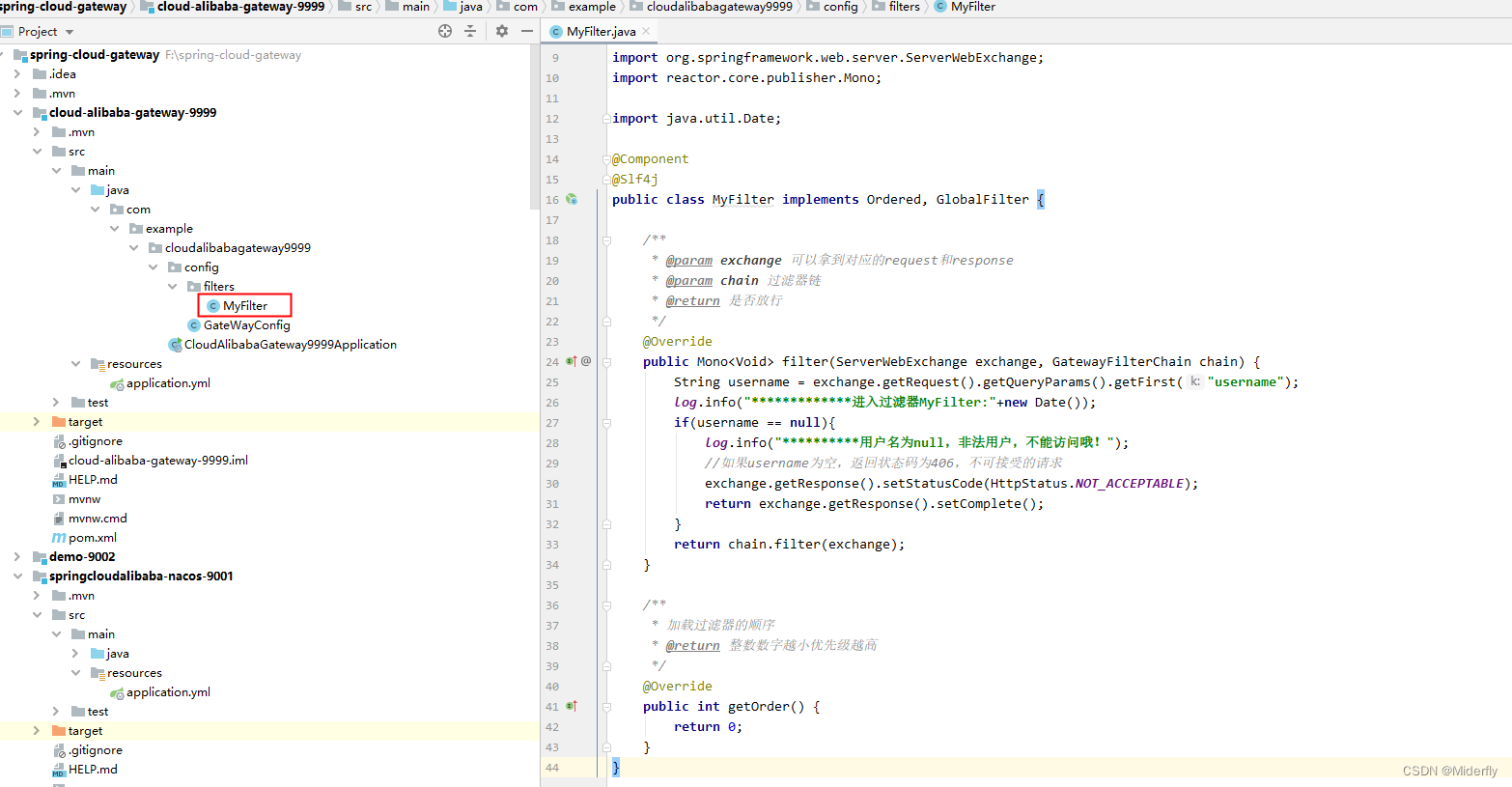Open GateWayConfig class in the tree
This screenshot has width=1512, height=787.
click(x=246, y=325)
